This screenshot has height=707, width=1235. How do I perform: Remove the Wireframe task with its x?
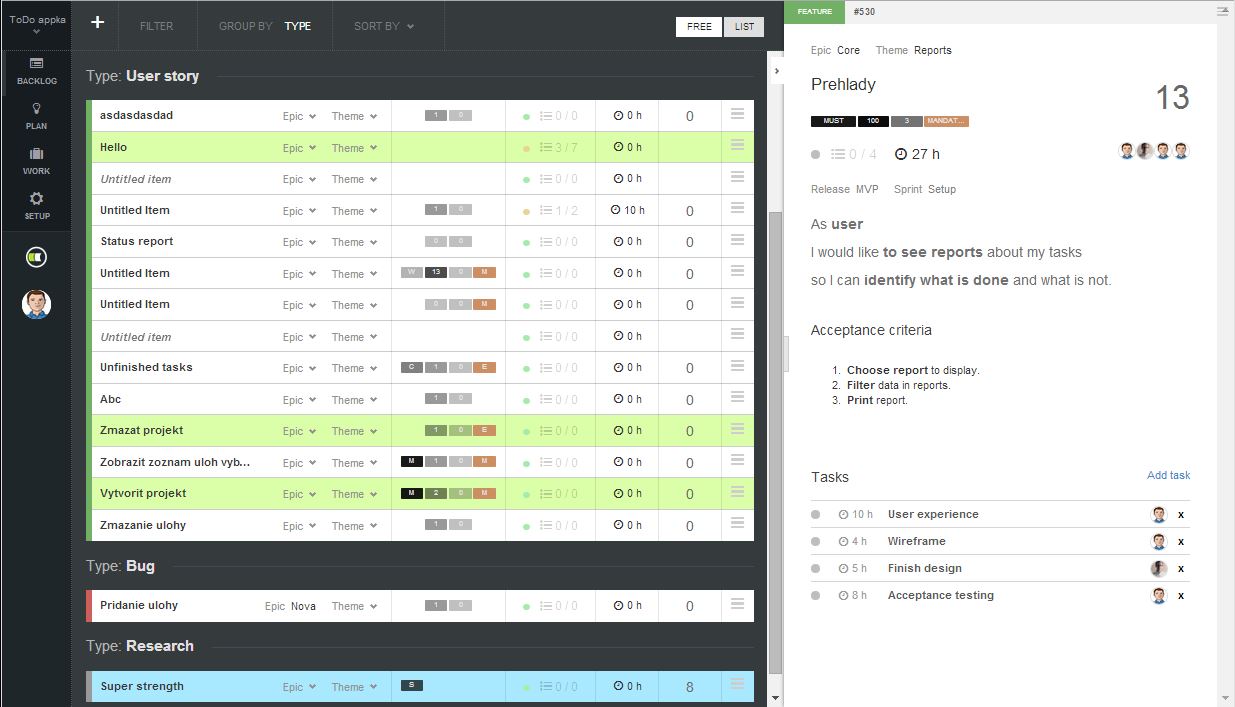click(1181, 540)
